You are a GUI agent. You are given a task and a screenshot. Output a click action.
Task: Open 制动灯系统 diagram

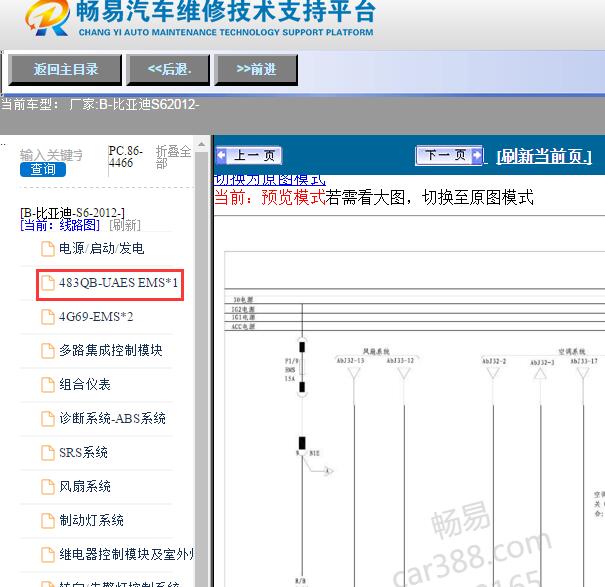coord(91,521)
